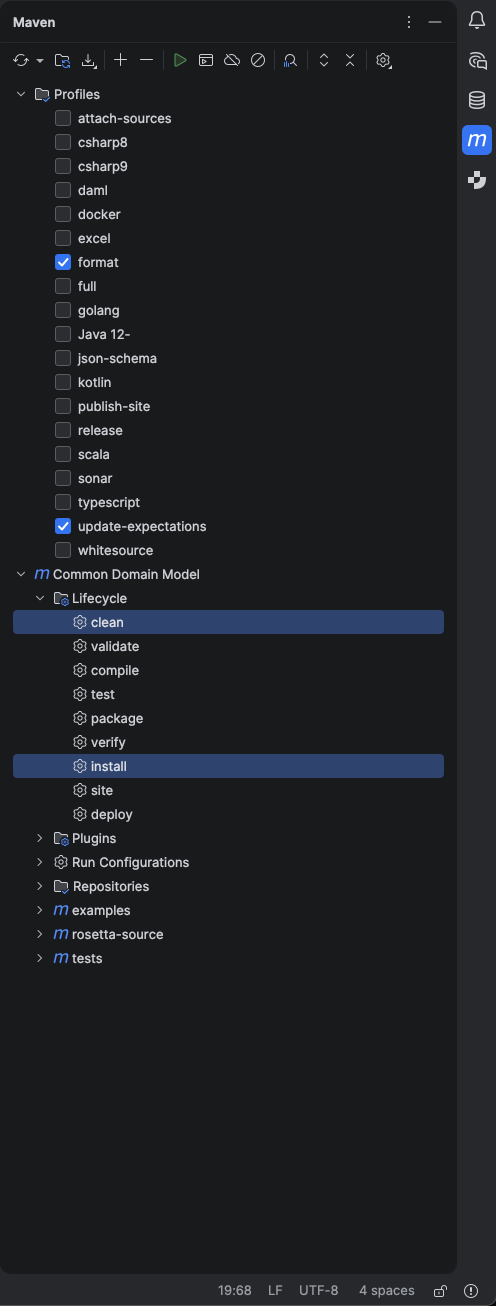Select the clean lifecycle goal

pyautogui.click(x=228, y=622)
